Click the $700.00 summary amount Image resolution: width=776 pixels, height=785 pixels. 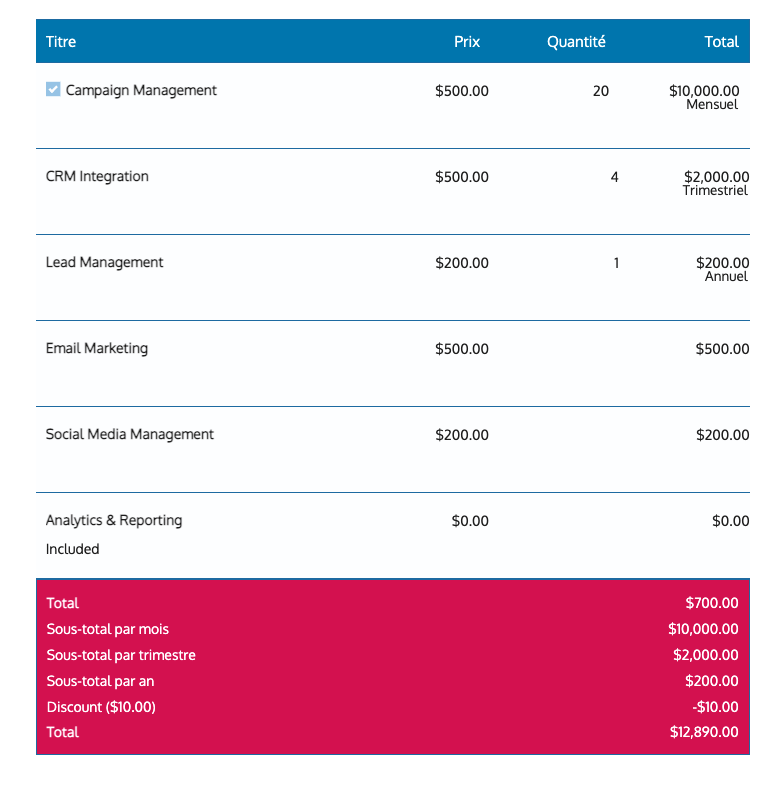pyautogui.click(x=711, y=603)
